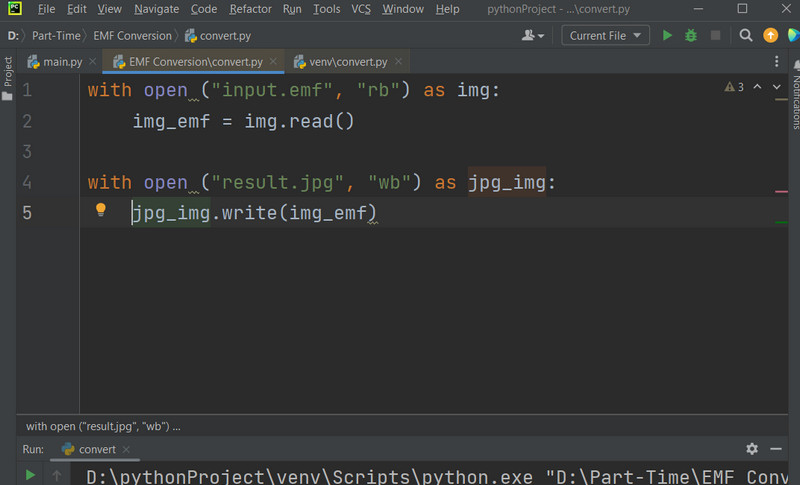Click the green stripe mark in scrollbar
800x485 pixels.
781,222
